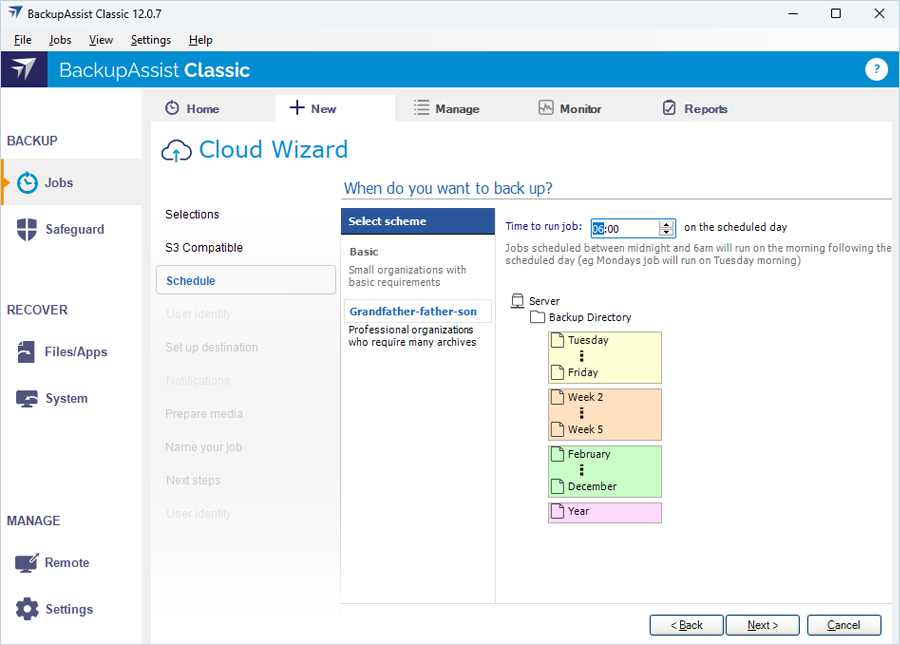Click the Jobs clock icon in sidebar
This screenshot has width=900, height=645.
[27, 182]
